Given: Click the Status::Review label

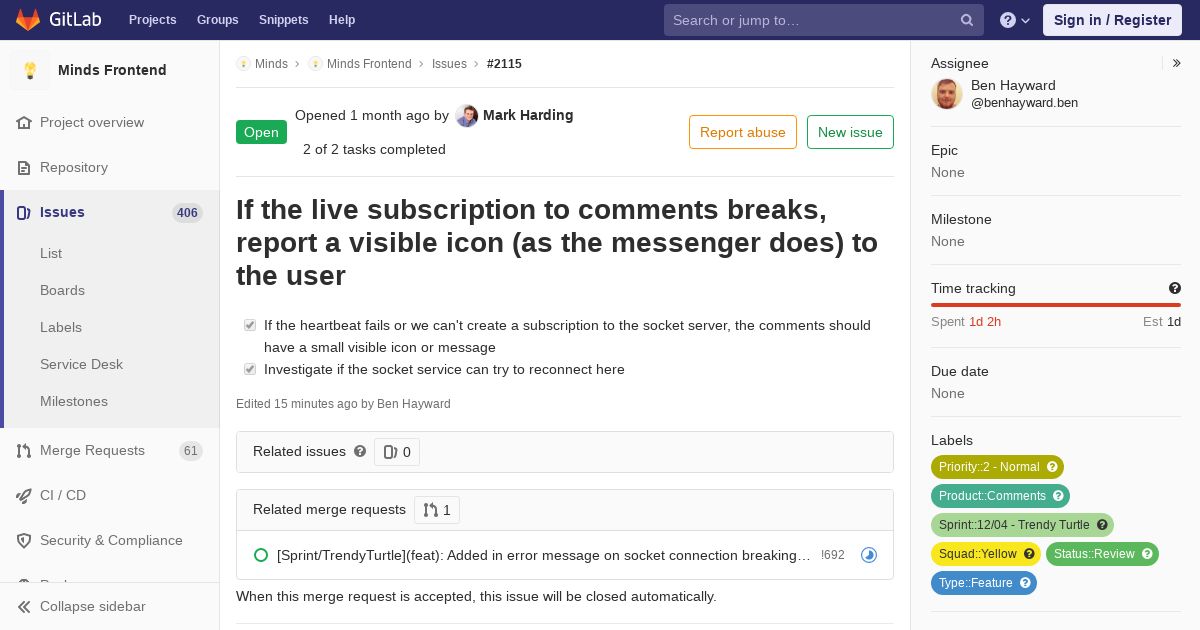Looking at the screenshot, I should tap(1102, 554).
